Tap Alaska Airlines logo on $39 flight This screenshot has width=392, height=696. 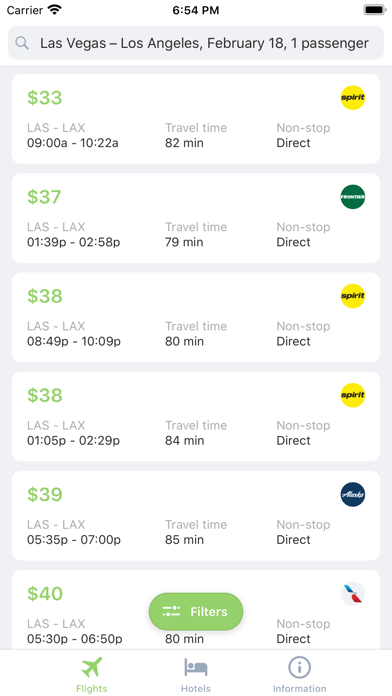[x=352, y=494]
